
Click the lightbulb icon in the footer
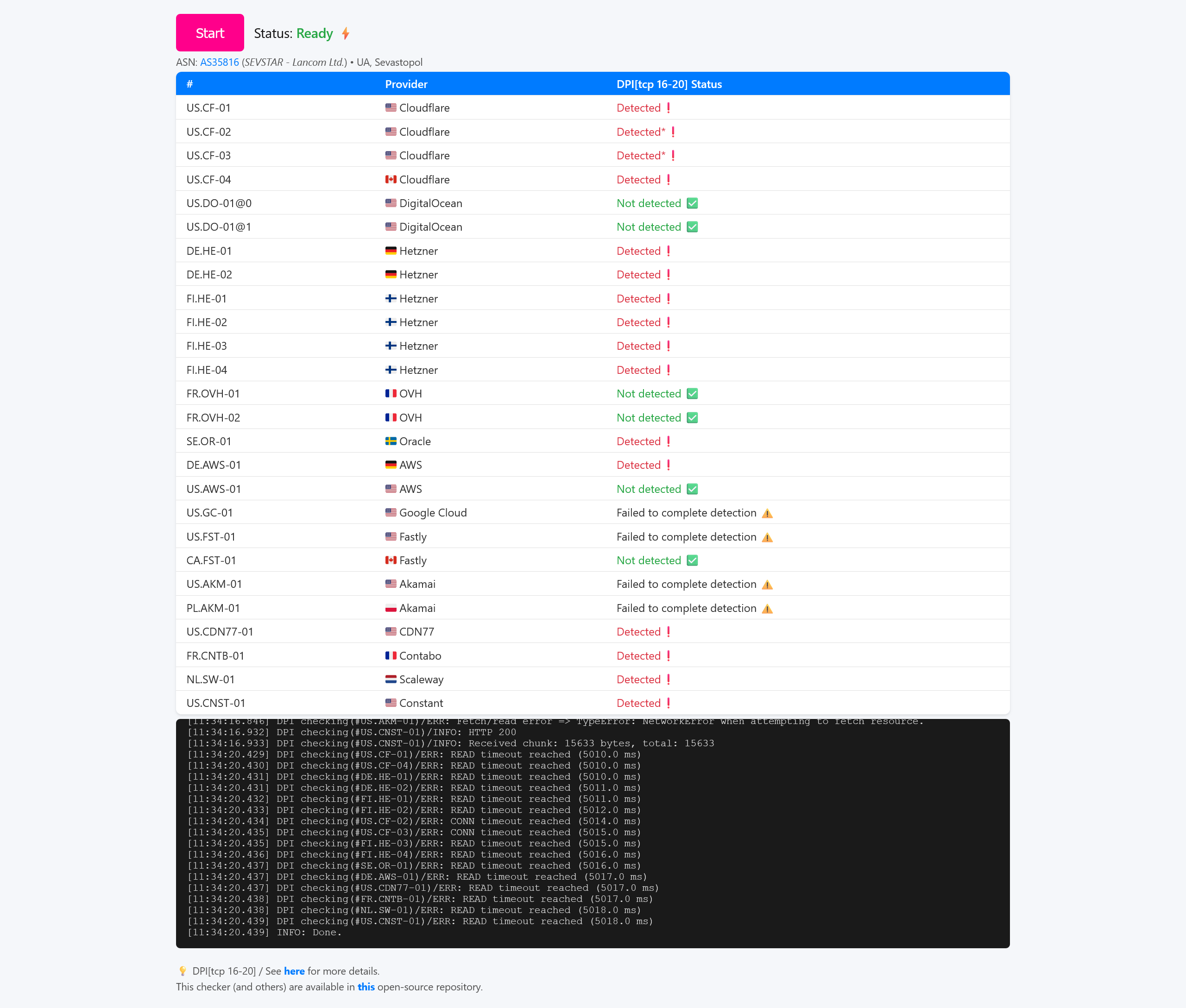(183, 971)
